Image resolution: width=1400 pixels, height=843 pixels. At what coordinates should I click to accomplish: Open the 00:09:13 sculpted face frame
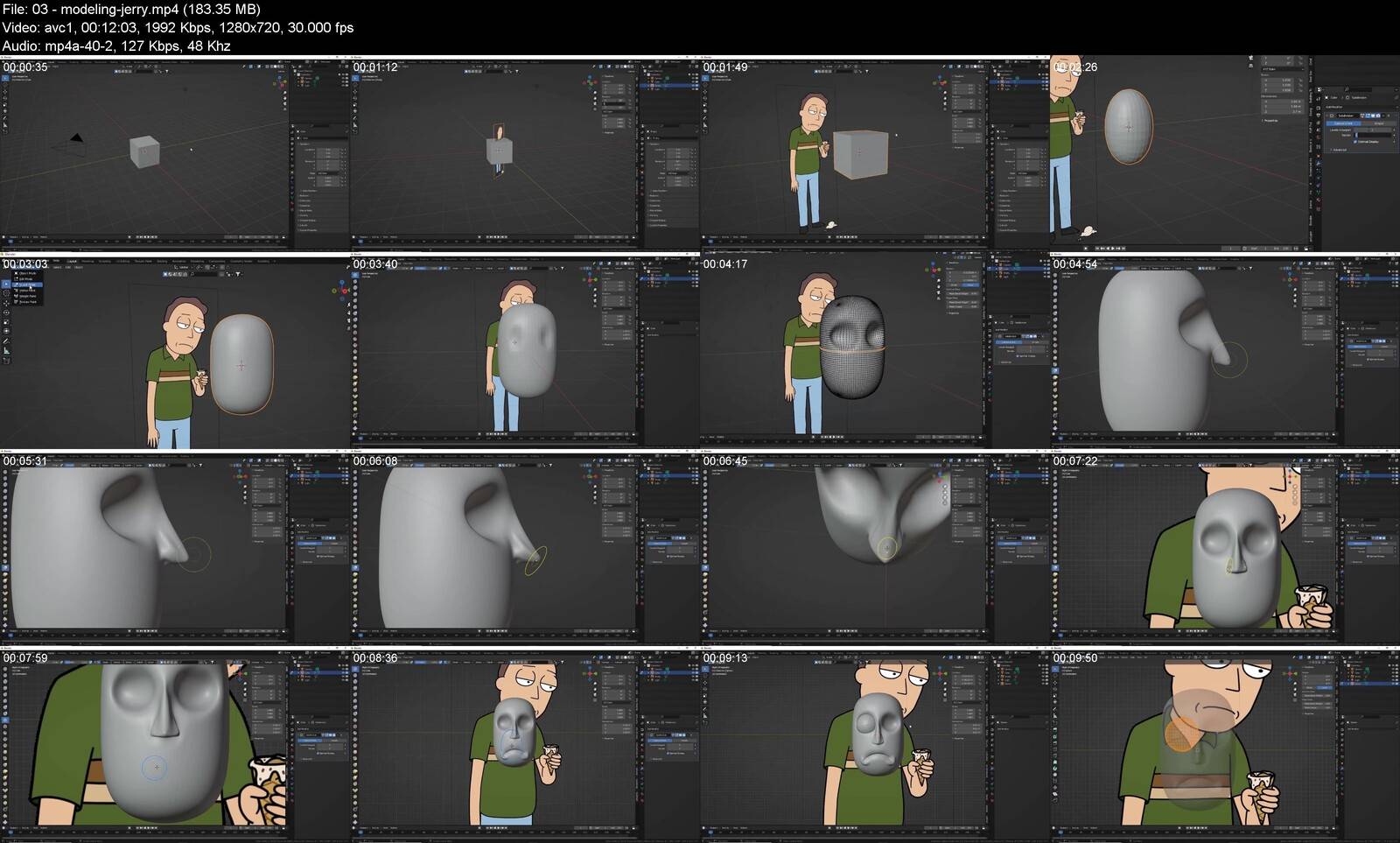pyautogui.click(x=875, y=746)
